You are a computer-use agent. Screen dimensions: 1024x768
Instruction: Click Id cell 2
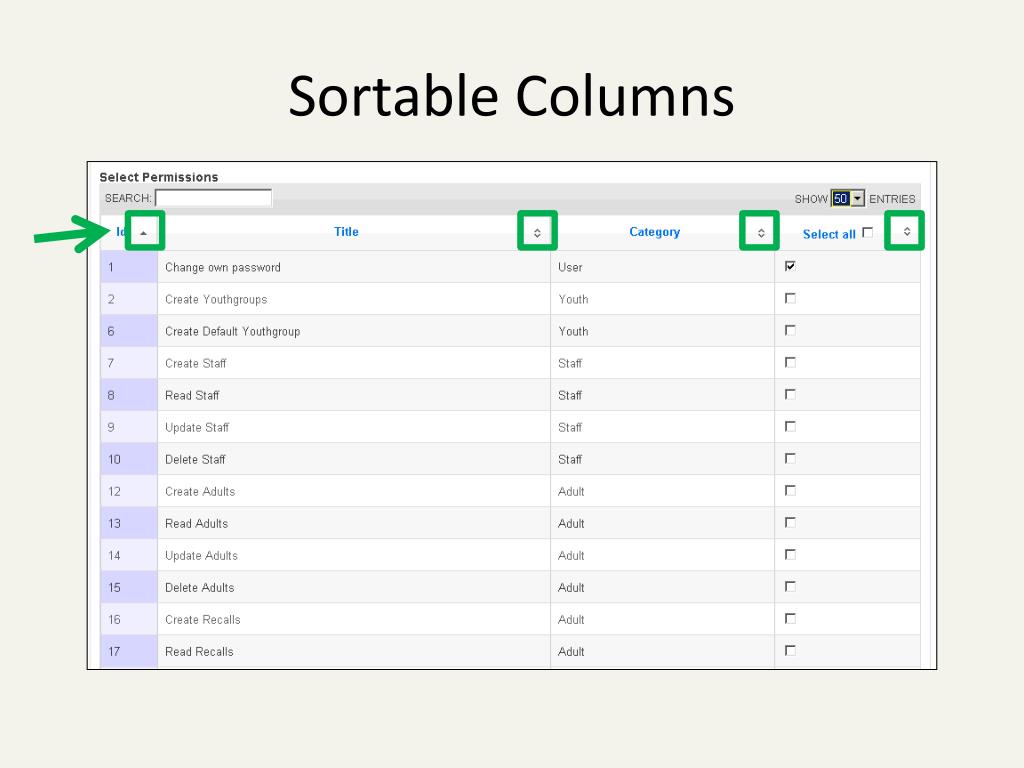click(129, 299)
